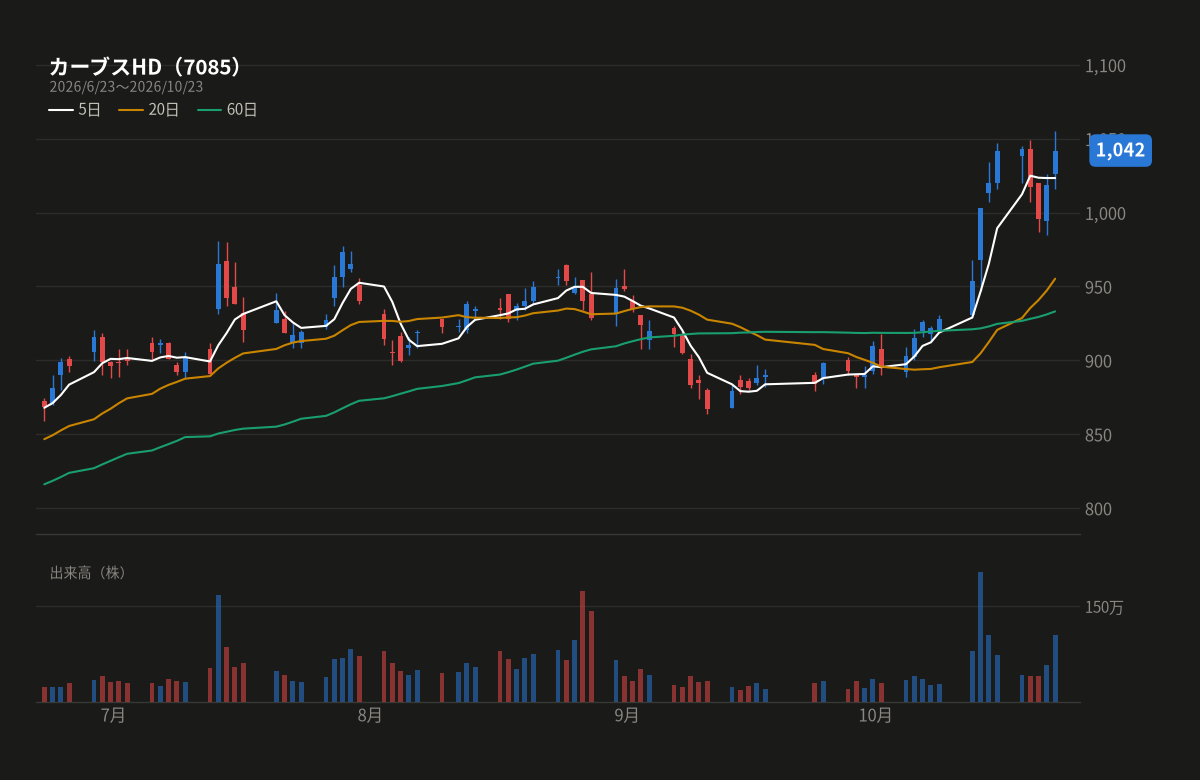This screenshot has height=780, width=1200.
Task: Click the tallest red volume bar in late August
Action: [583, 647]
